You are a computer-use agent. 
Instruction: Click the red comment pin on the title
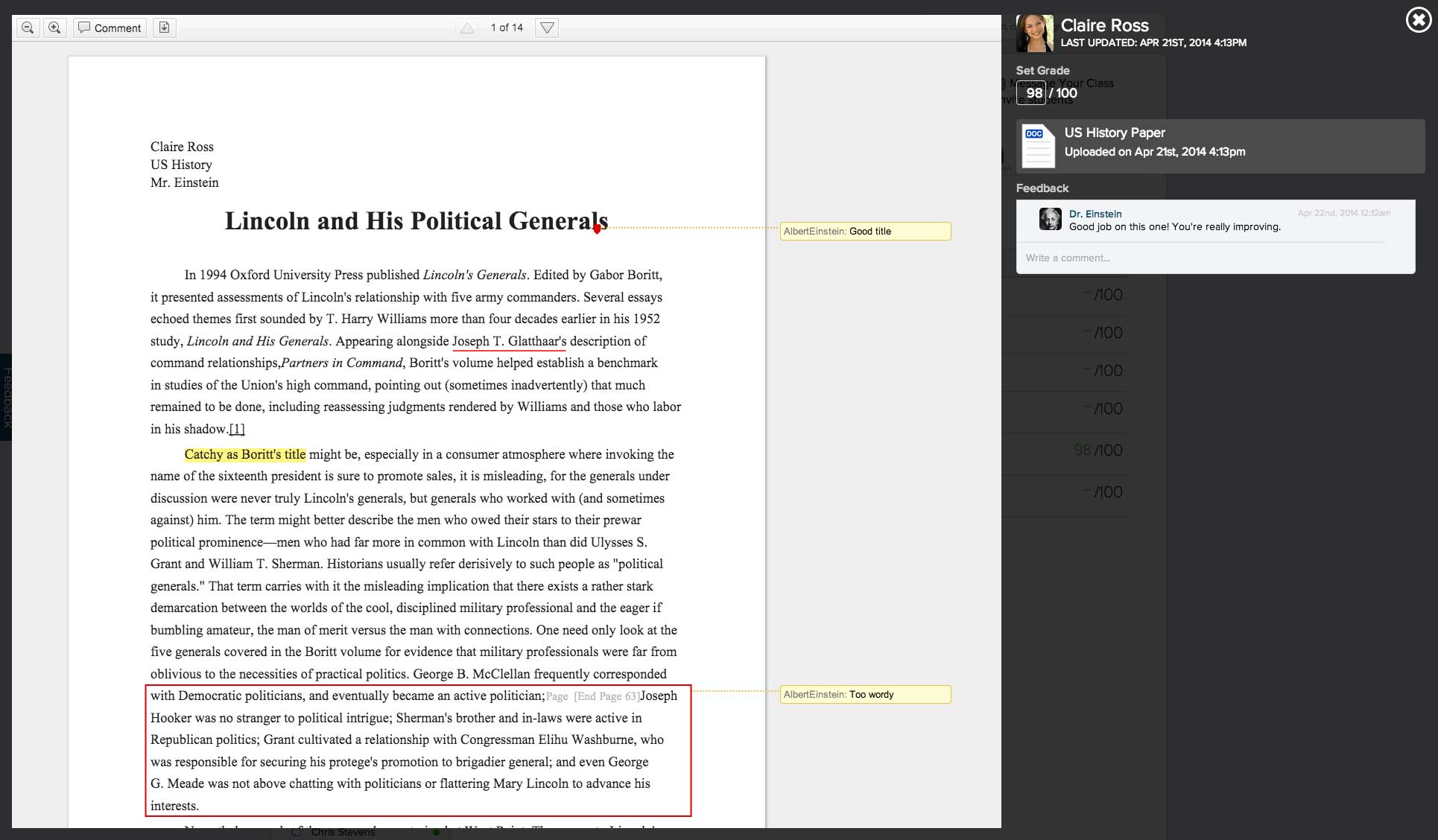[597, 229]
